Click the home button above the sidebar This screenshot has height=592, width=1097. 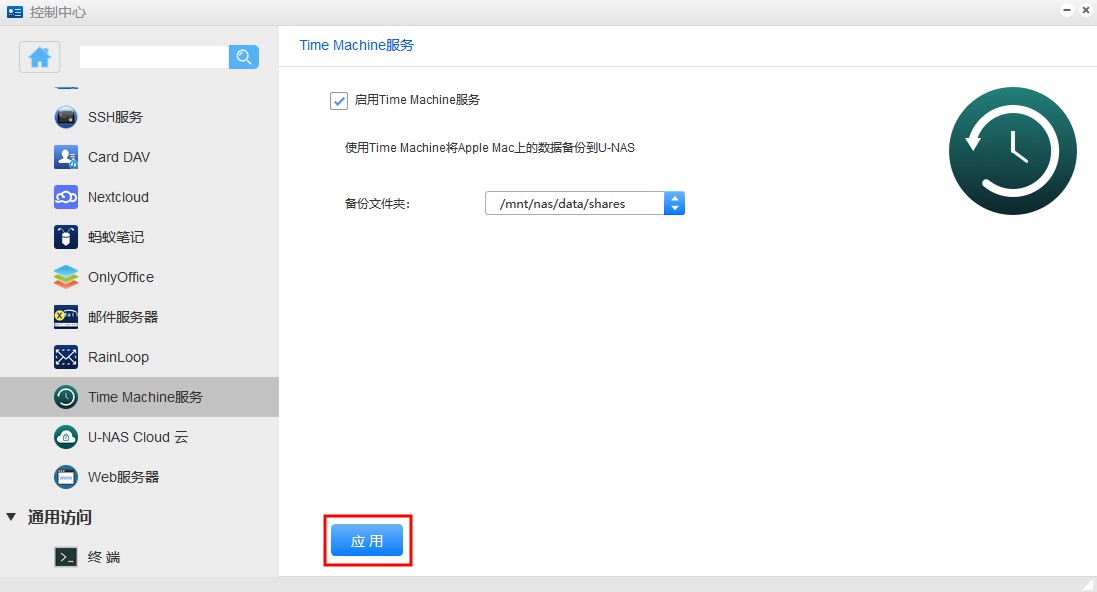point(38,57)
